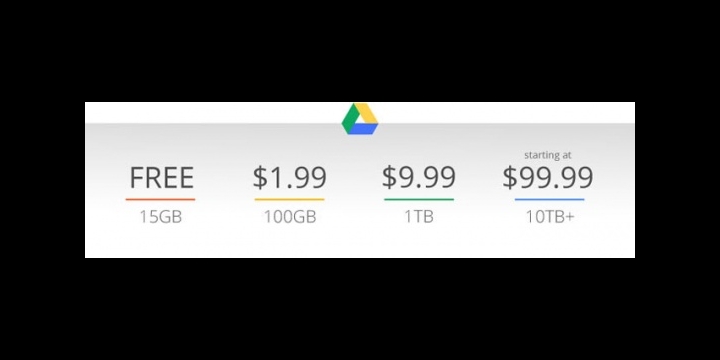This screenshot has width=720, height=360.
Task: Click the dollar sign of $1.99
Action: coord(260,178)
